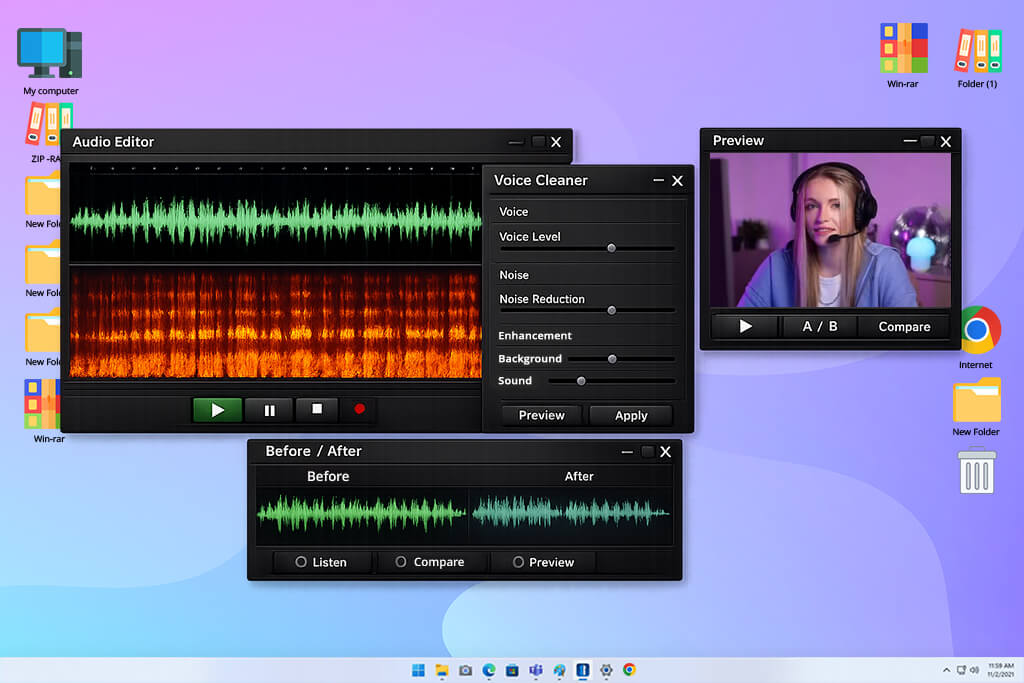The height and width of the screenshot is (683, 1024).
Task: Open Microsoft Edge from the taskbar
Action: coord(488,670)
